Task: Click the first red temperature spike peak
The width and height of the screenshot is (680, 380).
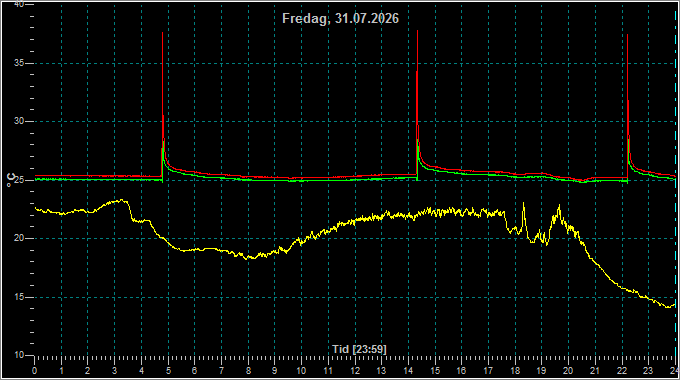Action: [163, 33]
